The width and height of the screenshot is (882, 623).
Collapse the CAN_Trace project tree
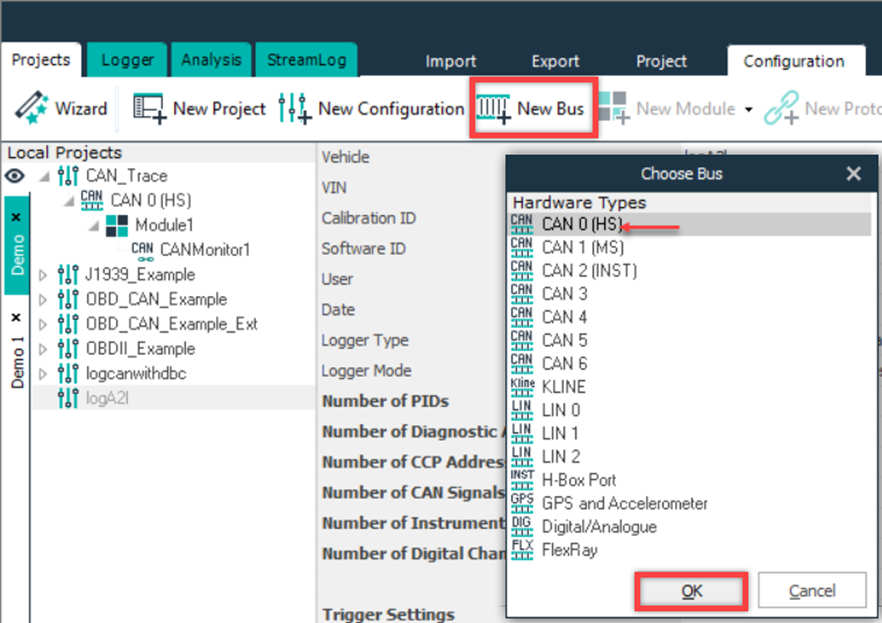click(x=42, y=176)
